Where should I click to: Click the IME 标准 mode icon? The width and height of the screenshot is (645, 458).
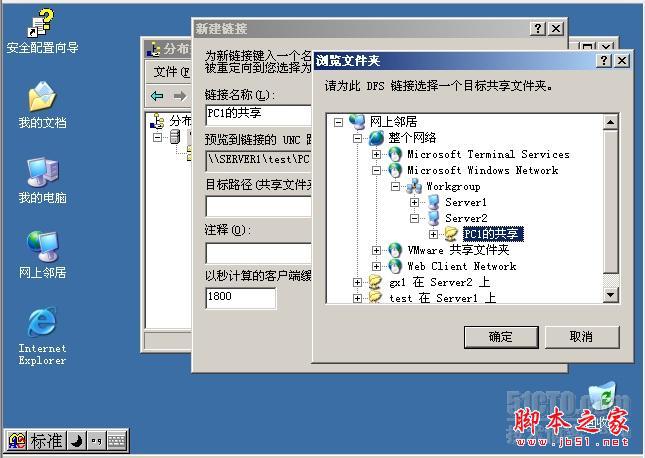46,441
